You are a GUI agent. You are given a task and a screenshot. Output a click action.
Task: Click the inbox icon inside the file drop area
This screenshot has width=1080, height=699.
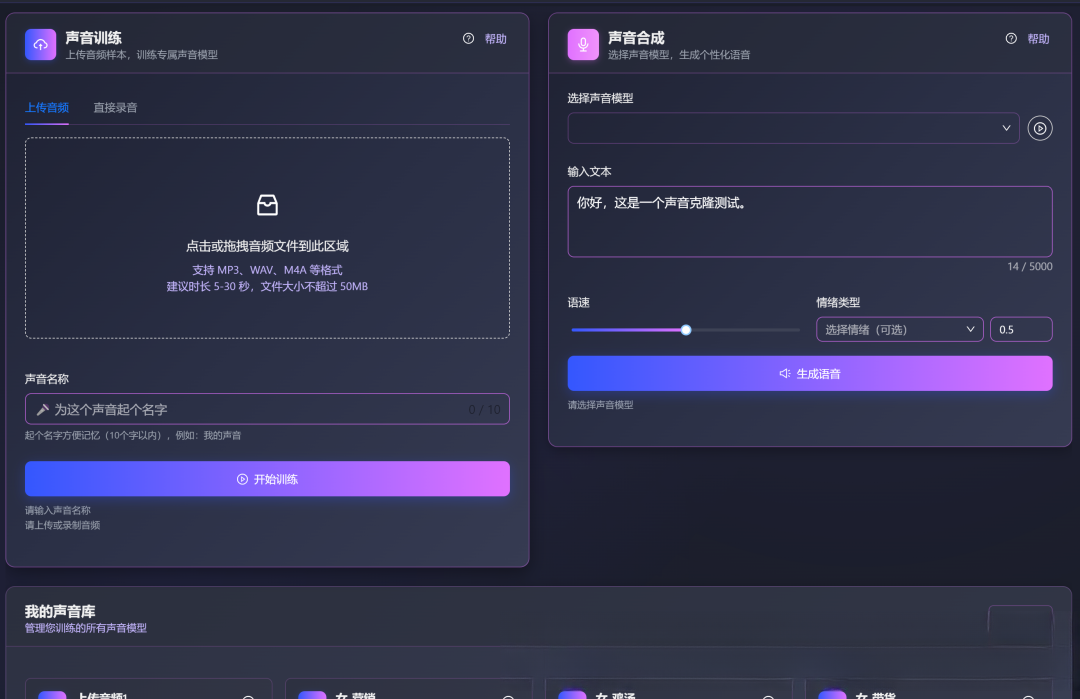267,204
